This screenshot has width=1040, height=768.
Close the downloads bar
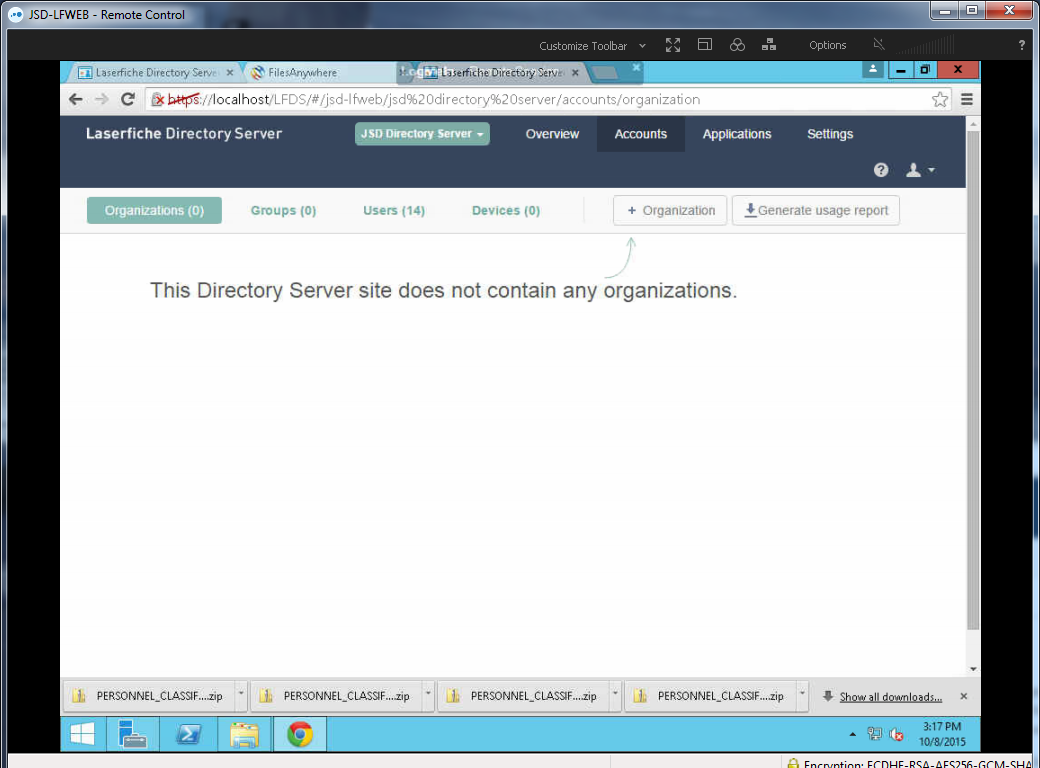(x=963, y=696)
